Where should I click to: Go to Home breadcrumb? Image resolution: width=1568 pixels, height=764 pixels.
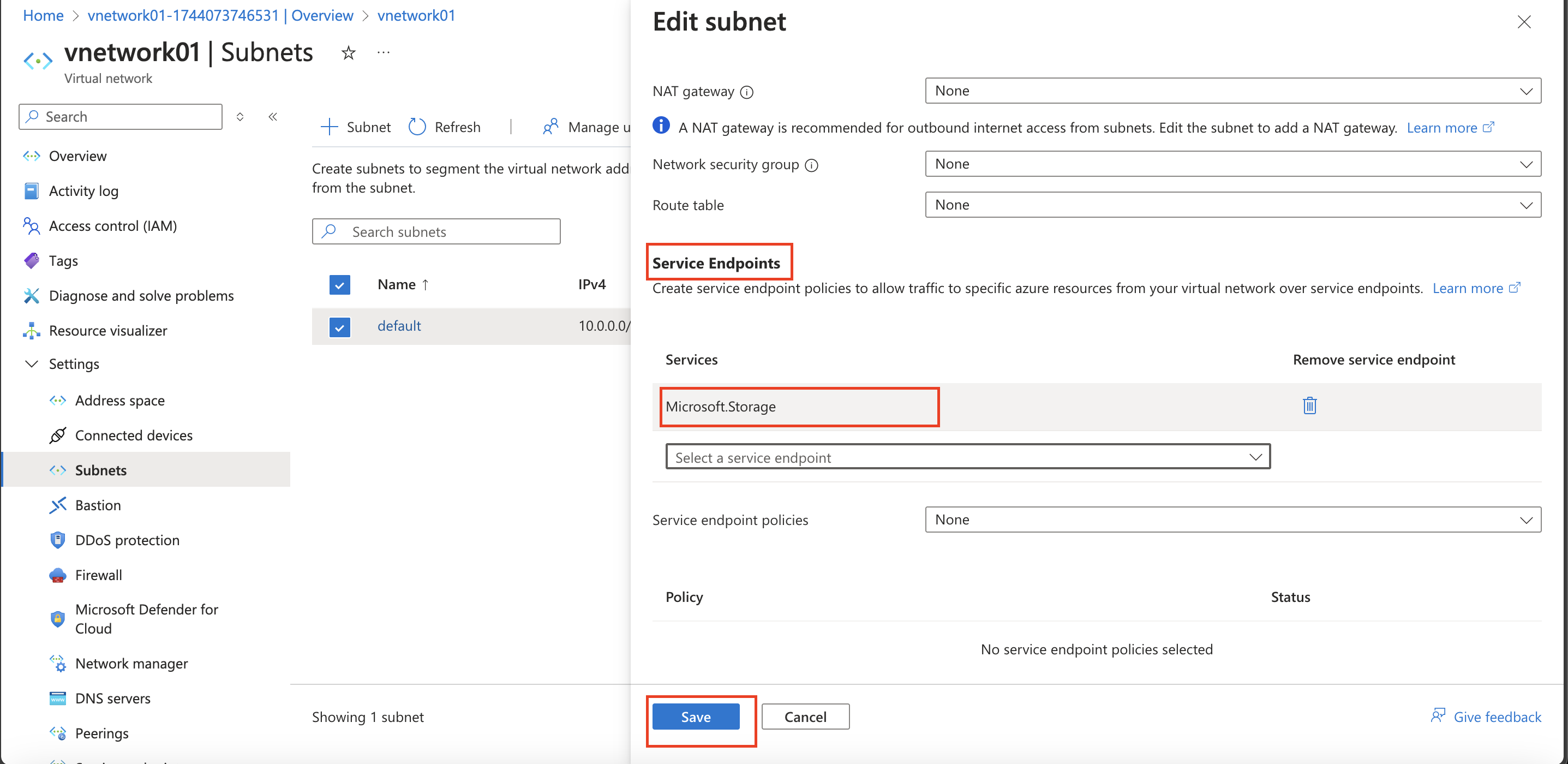pyautogui.click(x=43, y=15)
